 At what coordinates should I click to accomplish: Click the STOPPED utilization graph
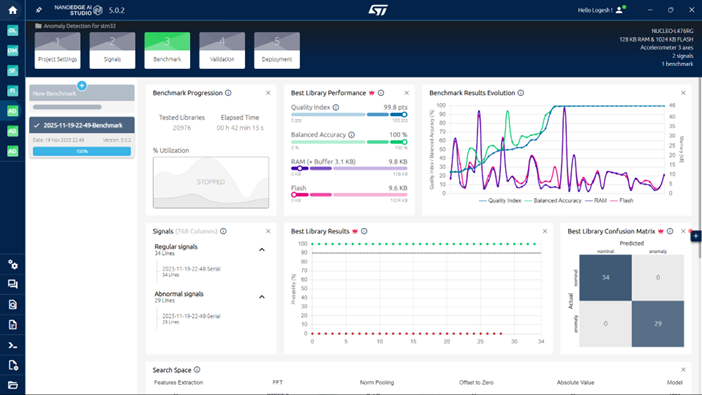point(211,182)
